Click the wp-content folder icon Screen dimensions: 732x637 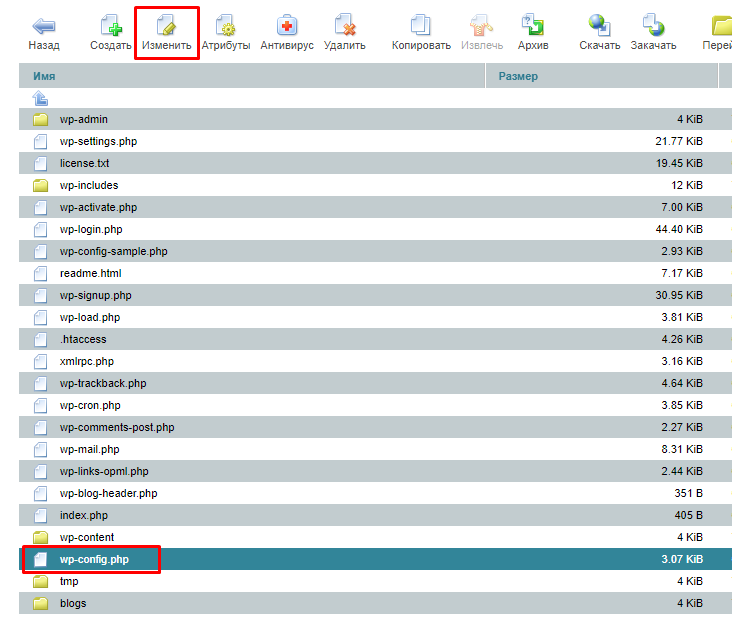41,537
